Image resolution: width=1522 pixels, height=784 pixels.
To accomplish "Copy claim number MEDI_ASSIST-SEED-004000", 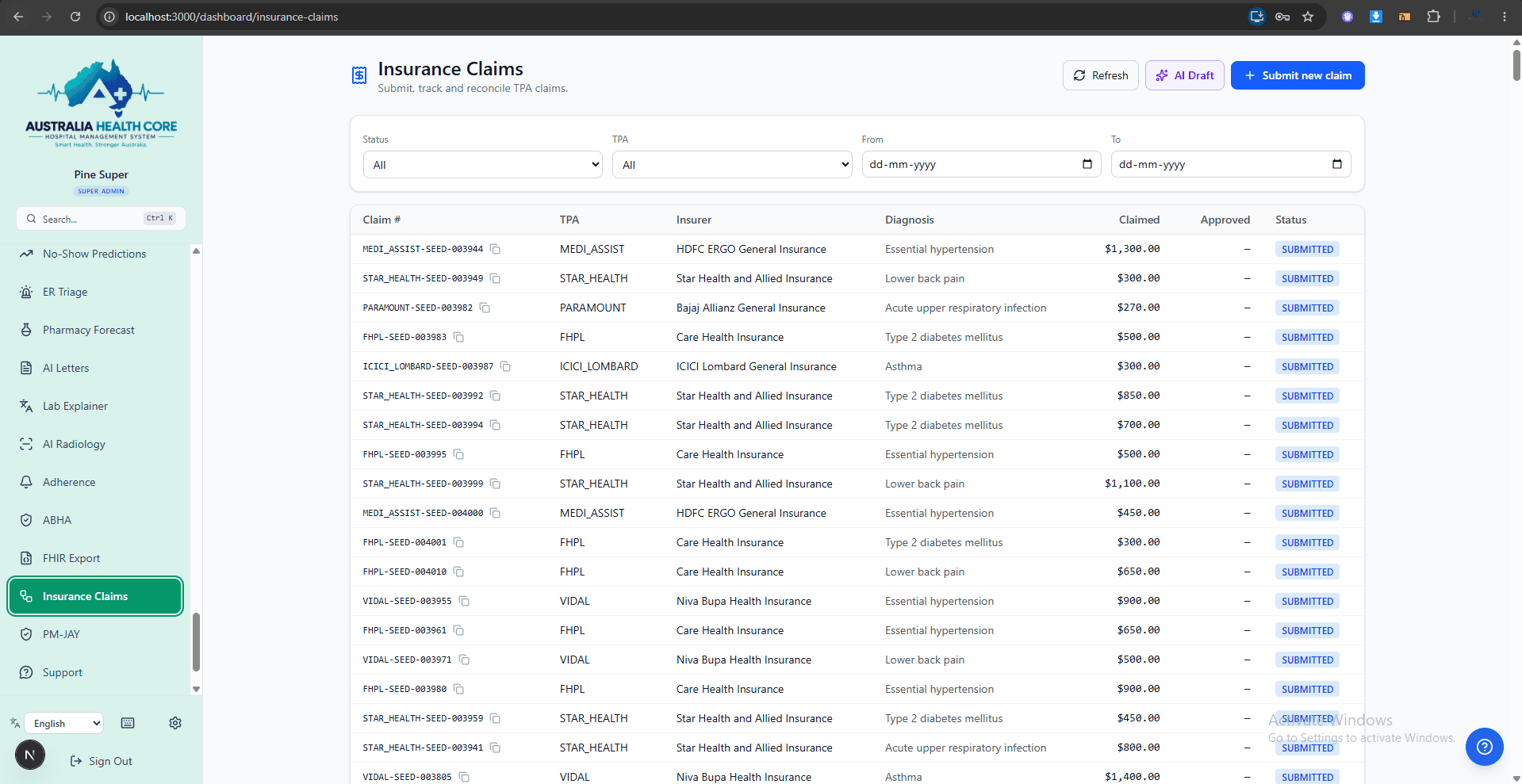I will [x=495, y=513].
